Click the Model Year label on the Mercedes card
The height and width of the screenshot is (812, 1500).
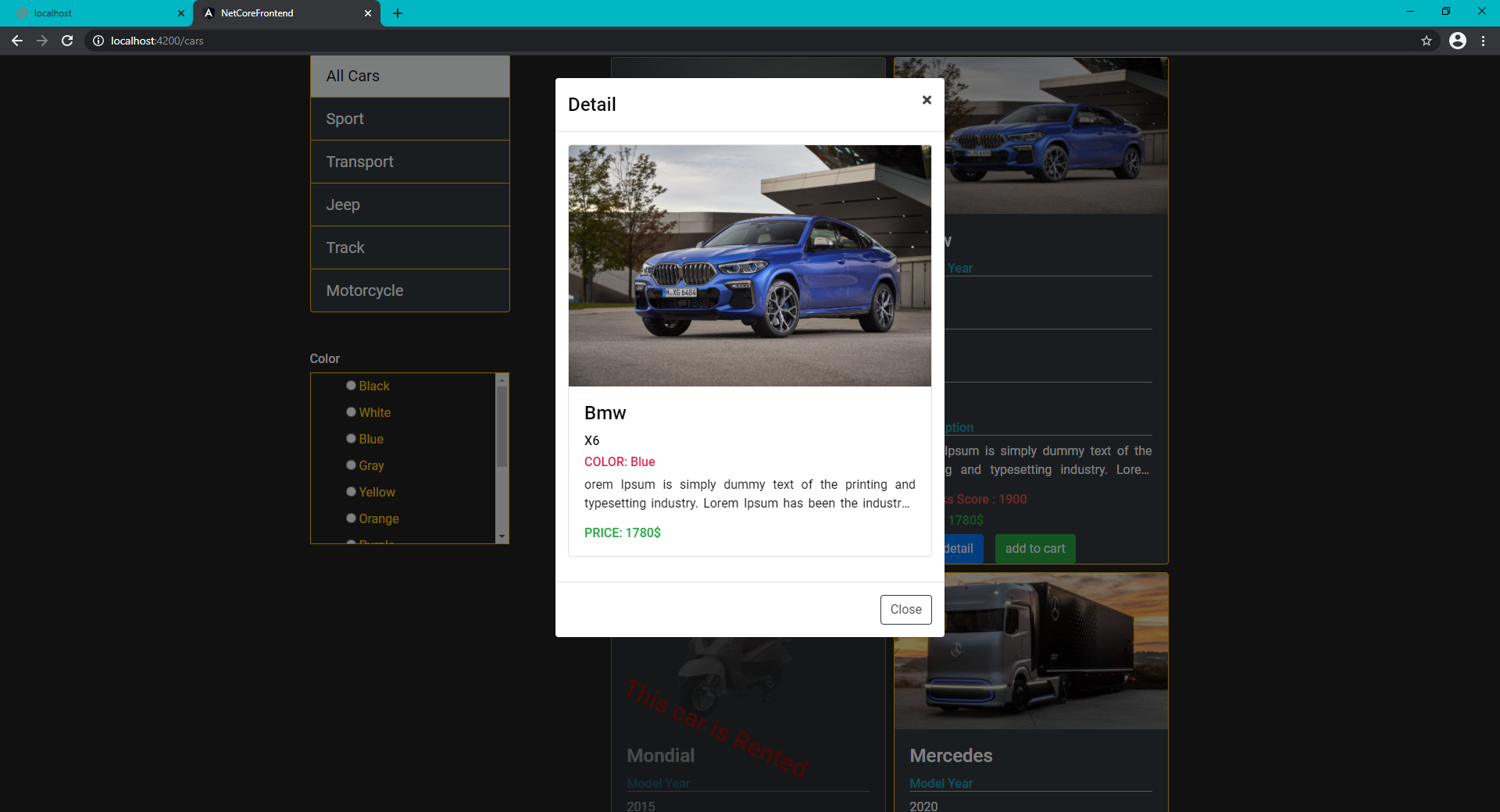coord(941,783)
